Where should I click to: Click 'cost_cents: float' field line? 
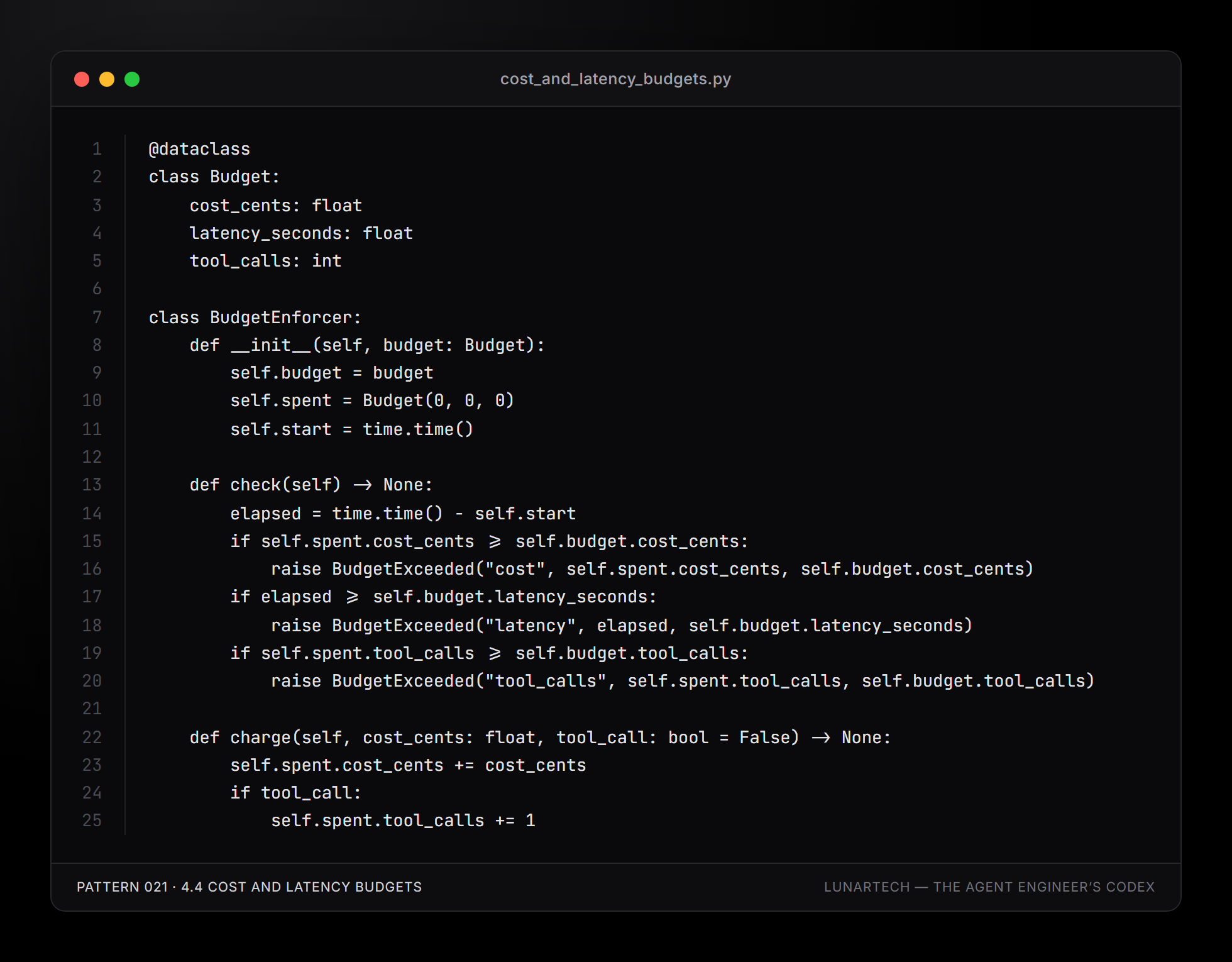(x=276, y=206)
